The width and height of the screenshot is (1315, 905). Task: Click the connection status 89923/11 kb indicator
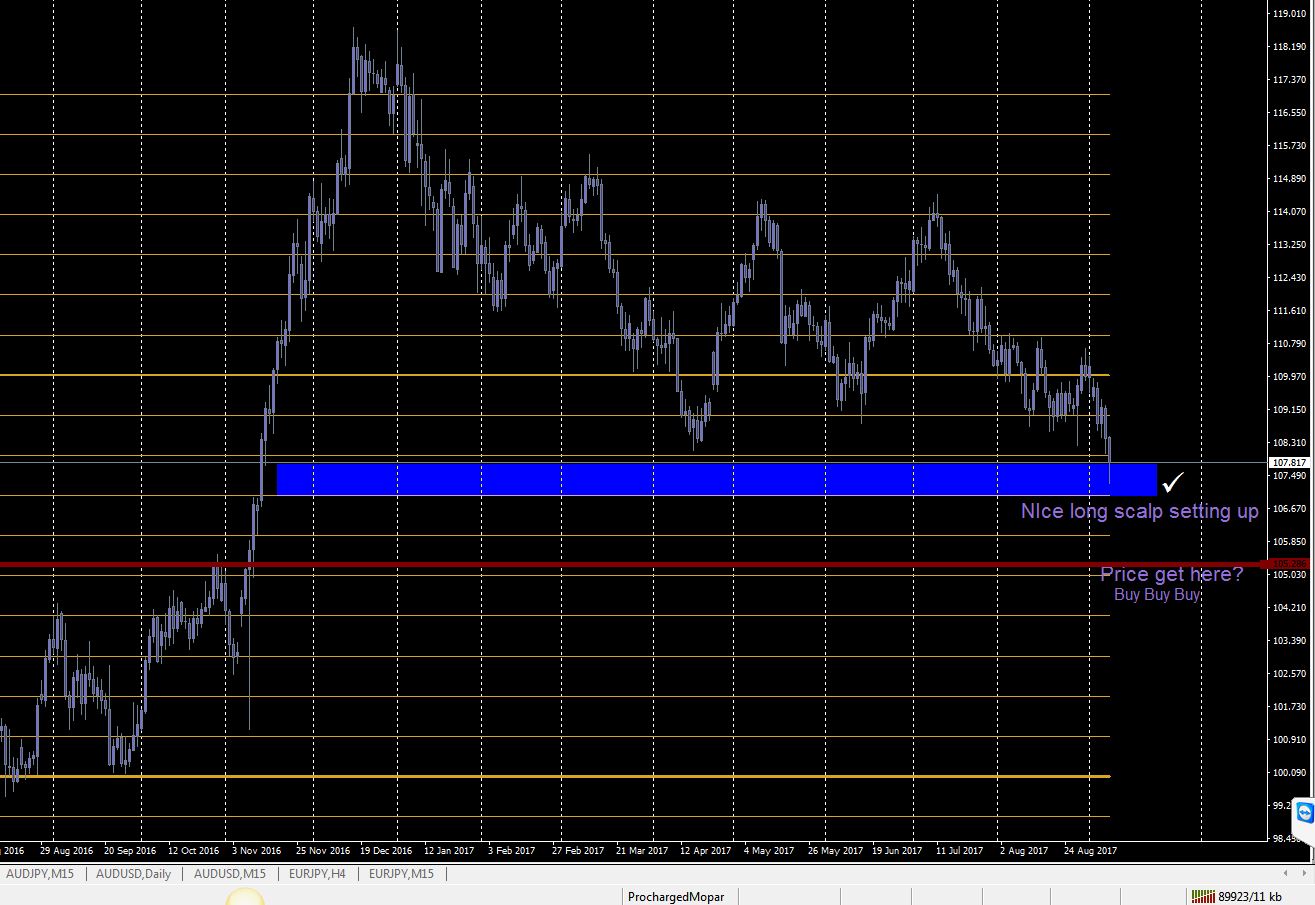click(x=1235, y=897)
